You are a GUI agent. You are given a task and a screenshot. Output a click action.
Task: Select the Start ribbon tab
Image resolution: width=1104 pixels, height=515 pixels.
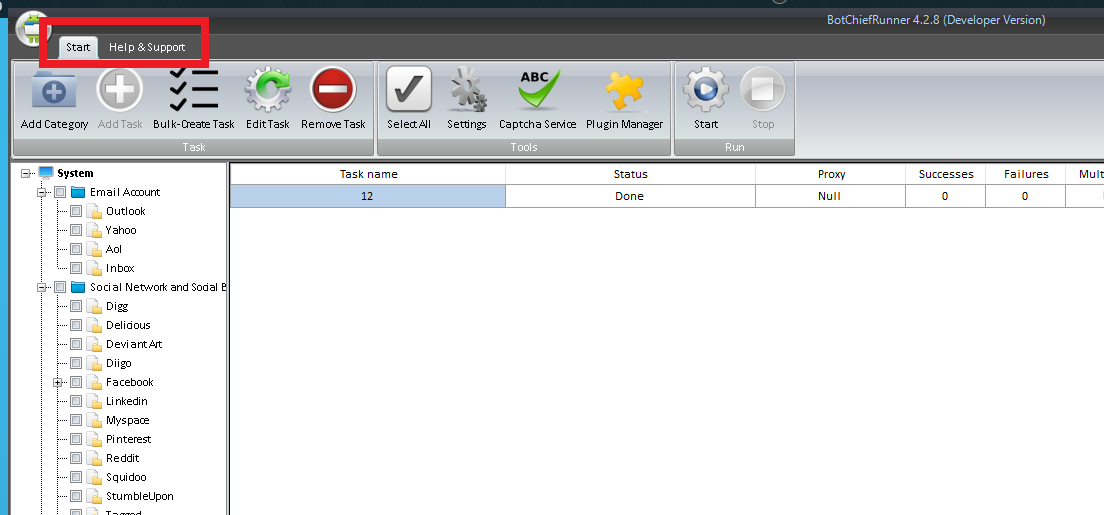click(78, 47)
